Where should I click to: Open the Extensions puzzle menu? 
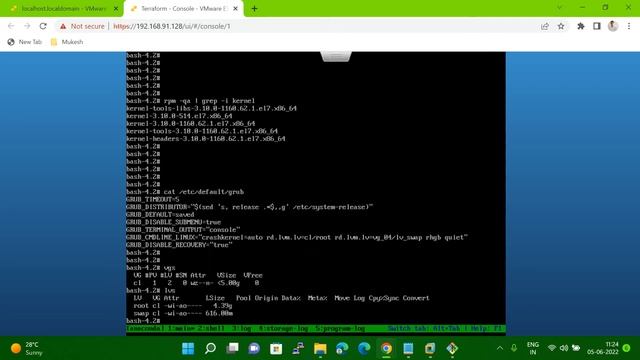point(580,26)
